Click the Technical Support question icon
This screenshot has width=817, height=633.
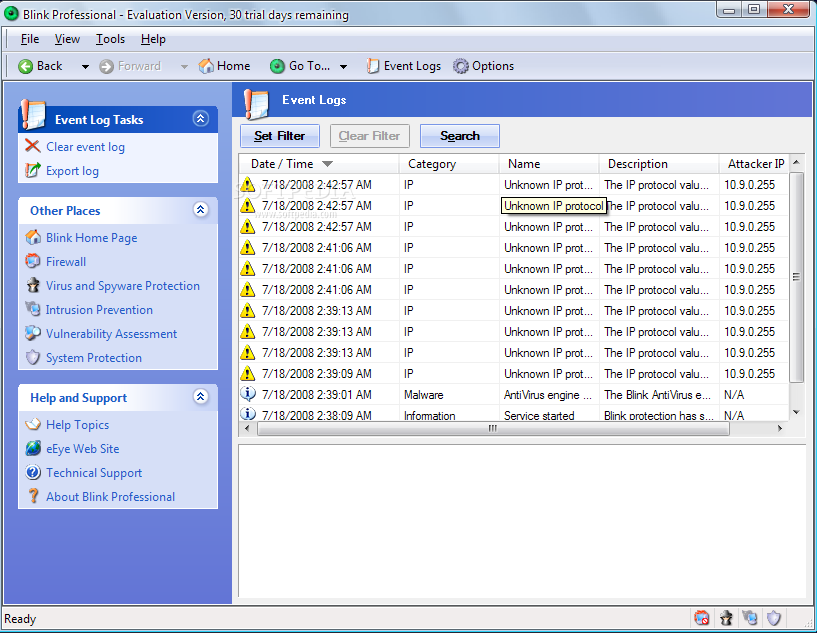[x=33, y=473]
